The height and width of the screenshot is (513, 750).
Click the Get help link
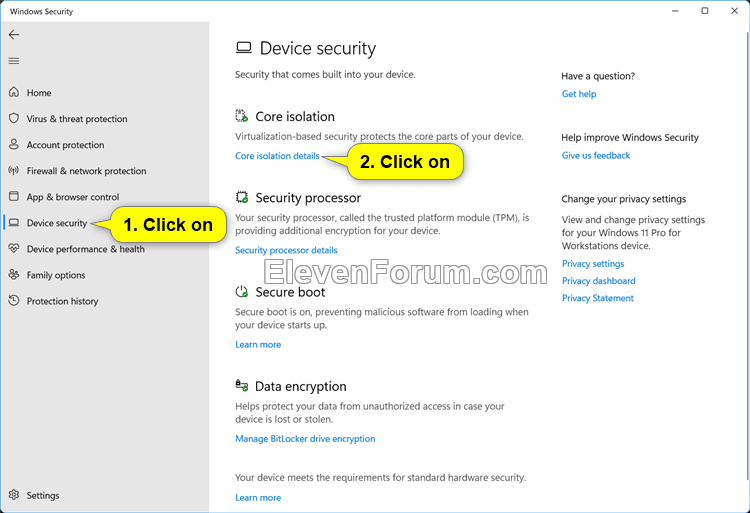(x=579, y=94)
